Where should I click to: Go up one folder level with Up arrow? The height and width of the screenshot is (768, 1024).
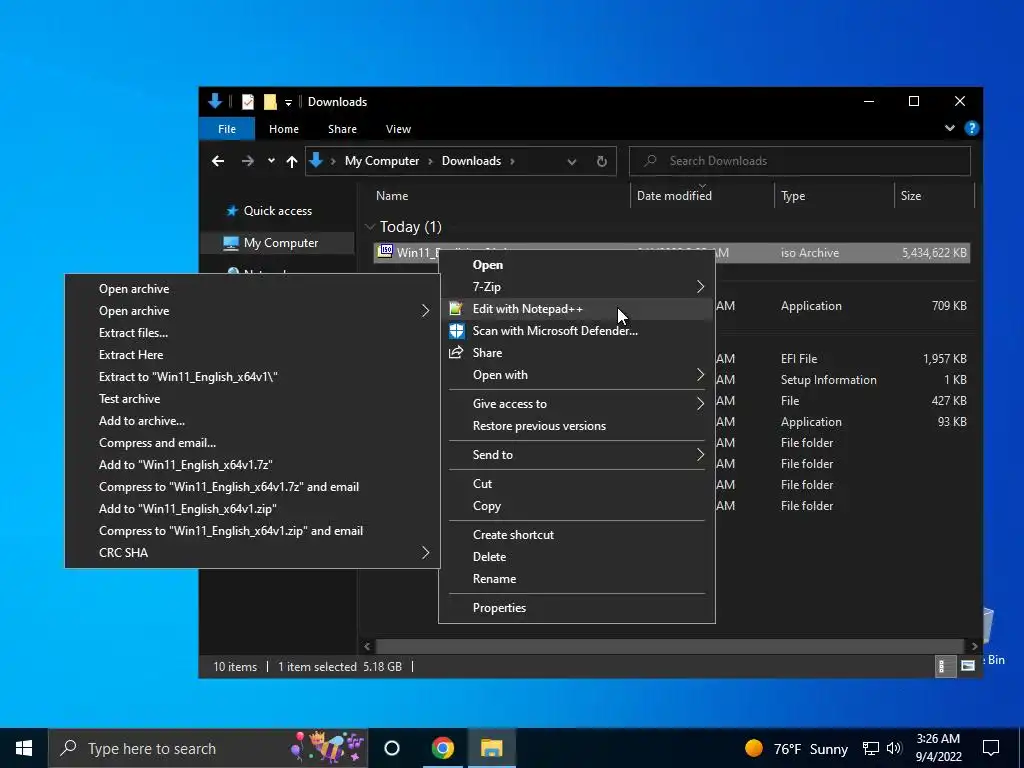[x=292, y=161]
